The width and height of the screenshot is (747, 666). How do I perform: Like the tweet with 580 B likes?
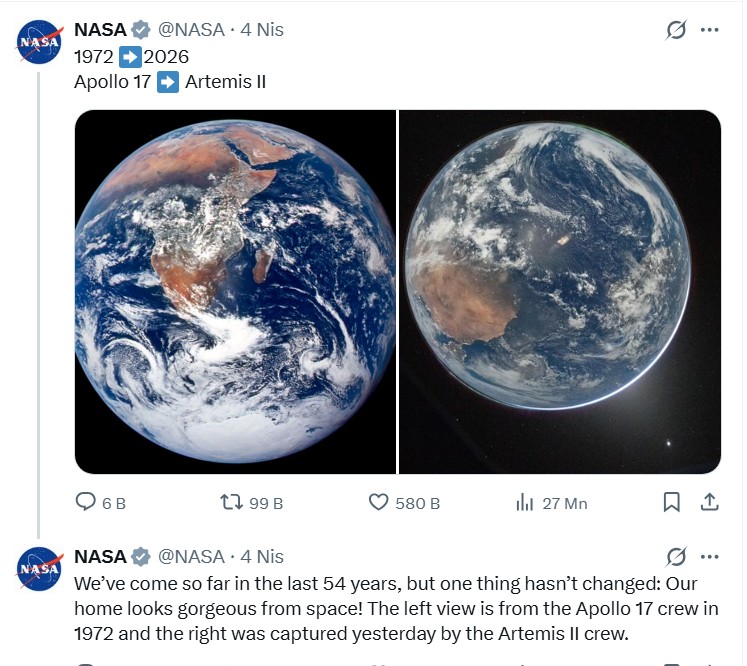pyautogui.click(x=379, y=502)
